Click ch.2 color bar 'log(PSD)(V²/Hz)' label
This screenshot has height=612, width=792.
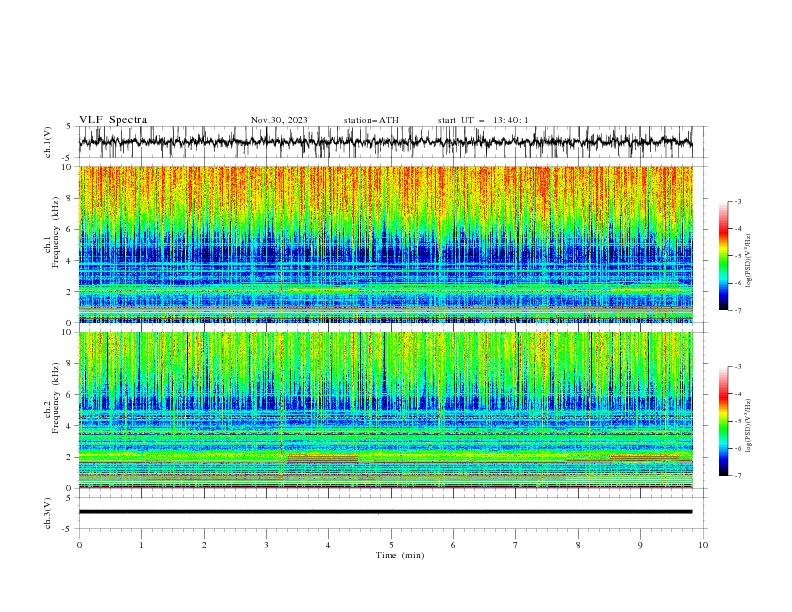click(x=749, y=425)
